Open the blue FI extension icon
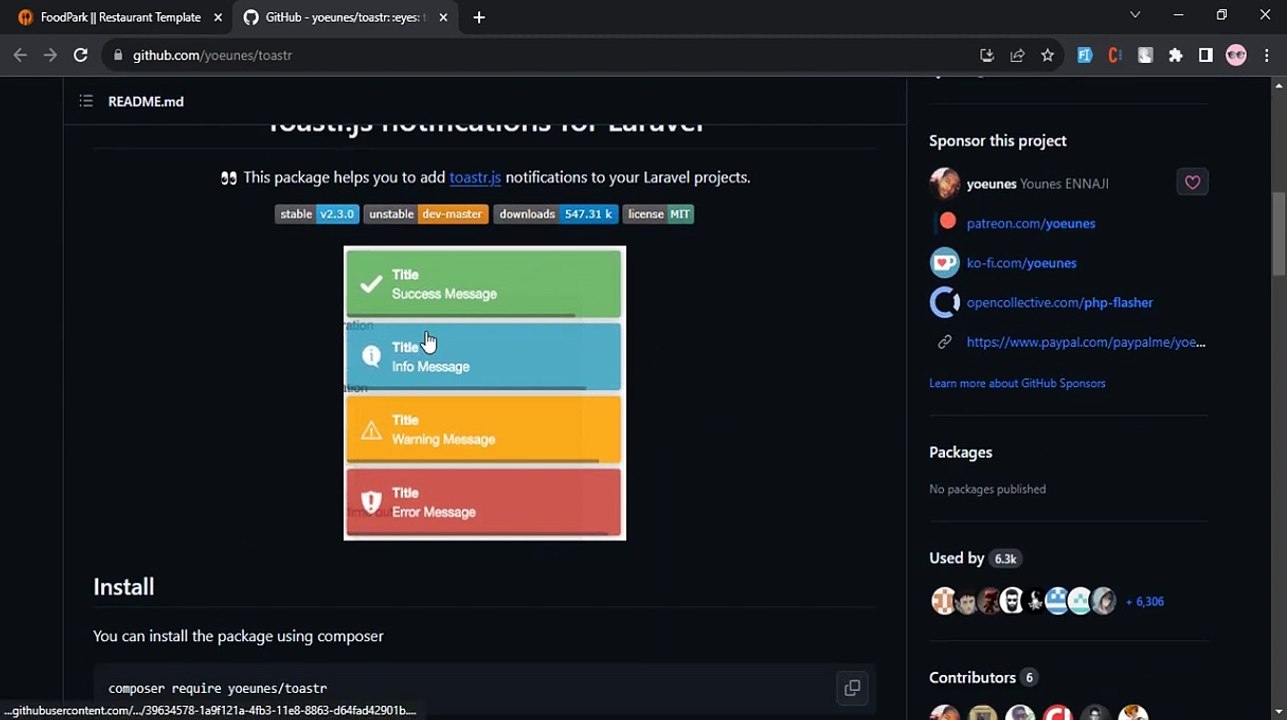The height and width of the screenshot is (720, 1287). tap(1085, 55)
